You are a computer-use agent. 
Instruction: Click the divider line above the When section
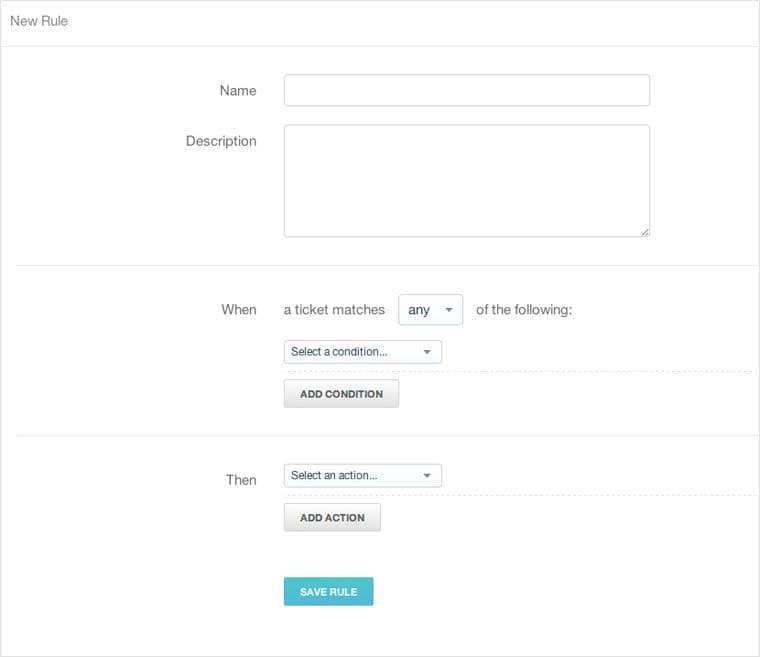[380, 265]
